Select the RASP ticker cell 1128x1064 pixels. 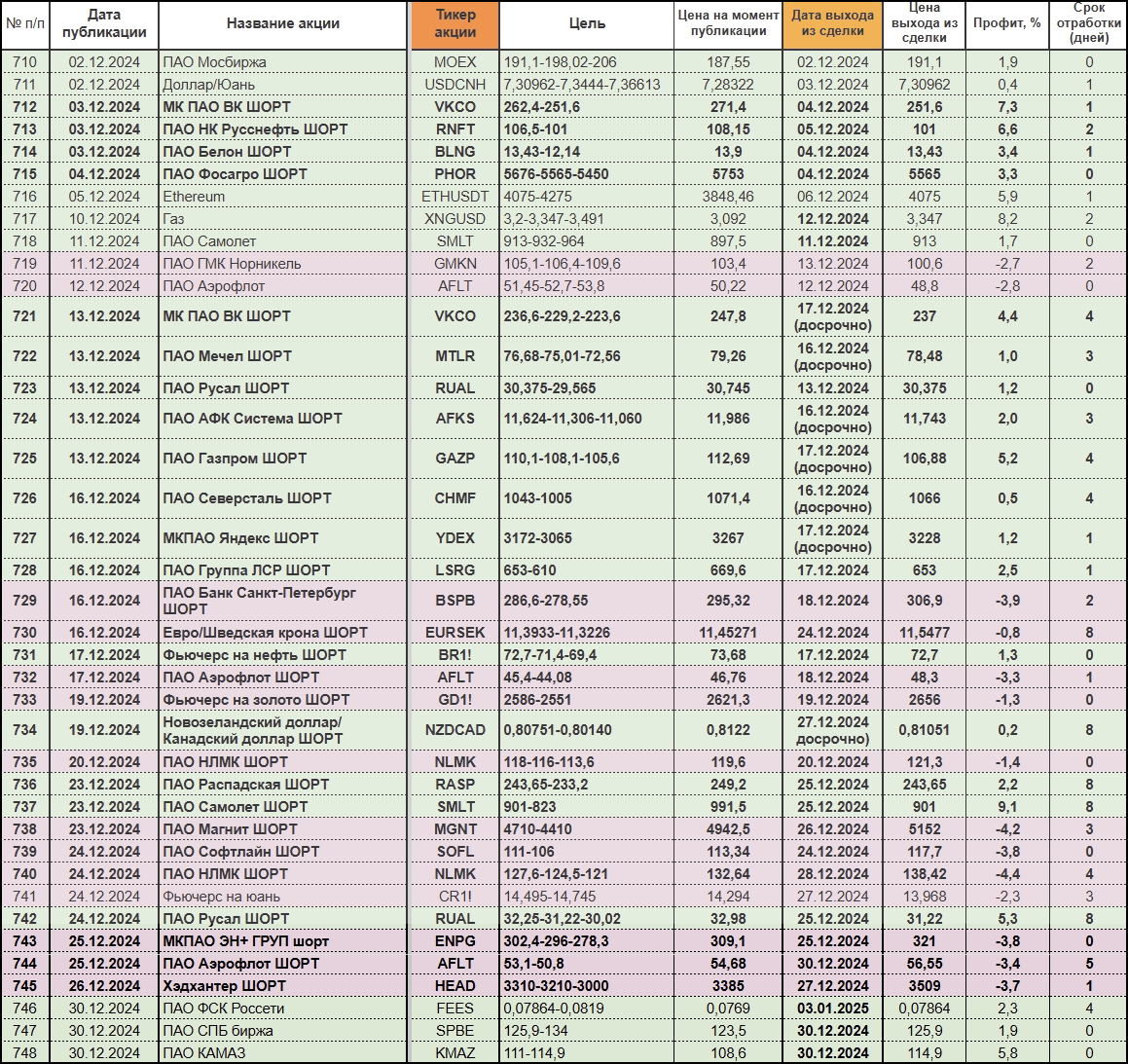(455, 785)
